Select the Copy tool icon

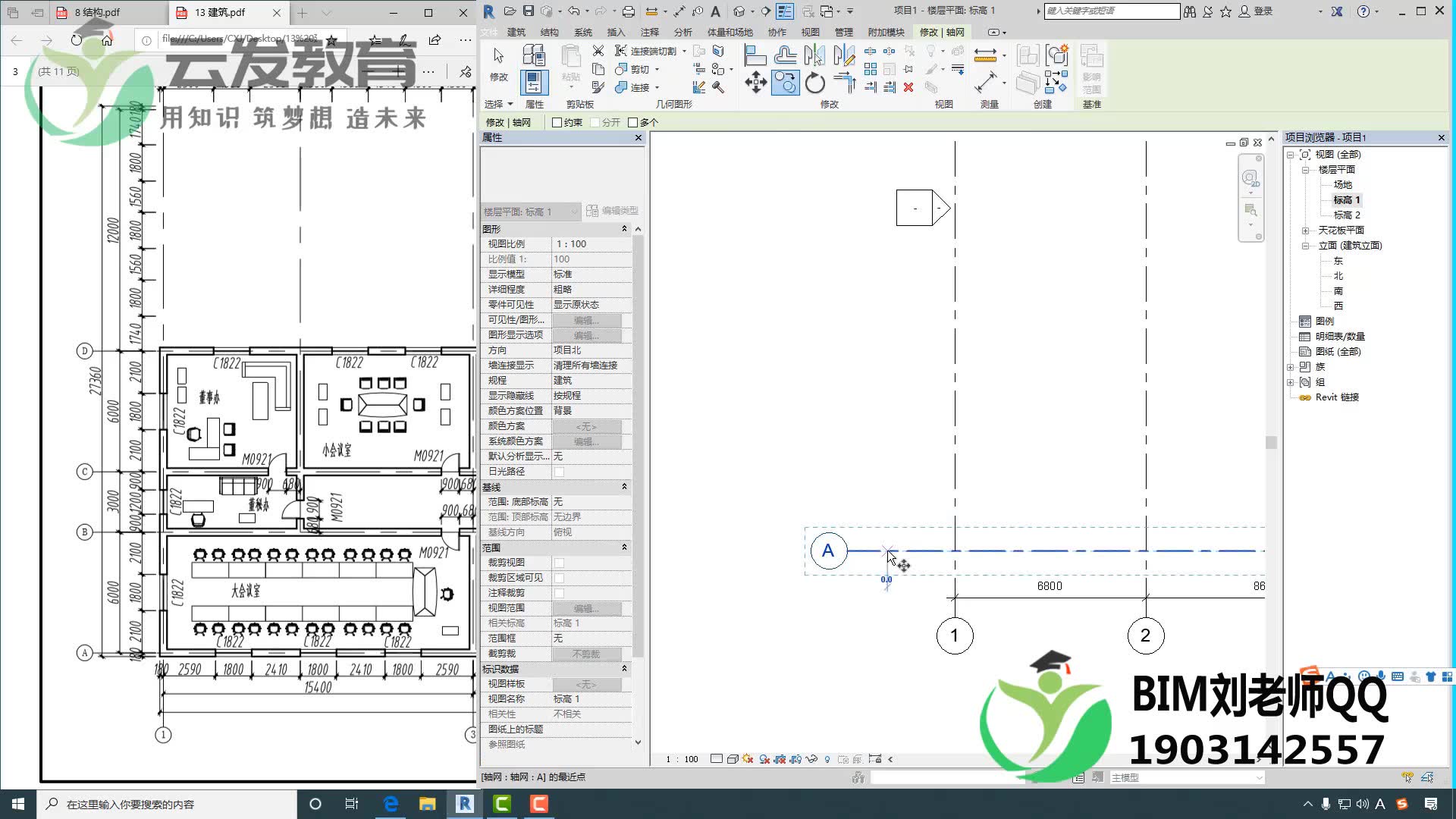tap(785, 83)
